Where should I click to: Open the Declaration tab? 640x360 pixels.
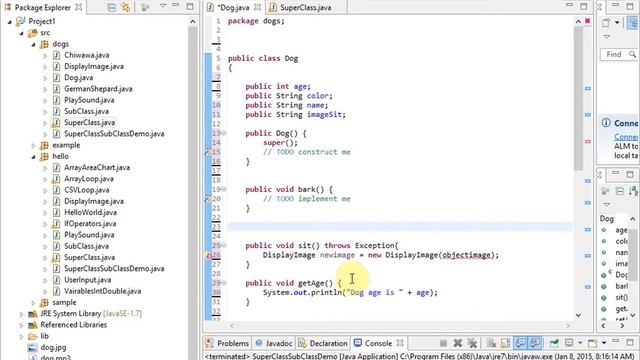pos(322,343)
